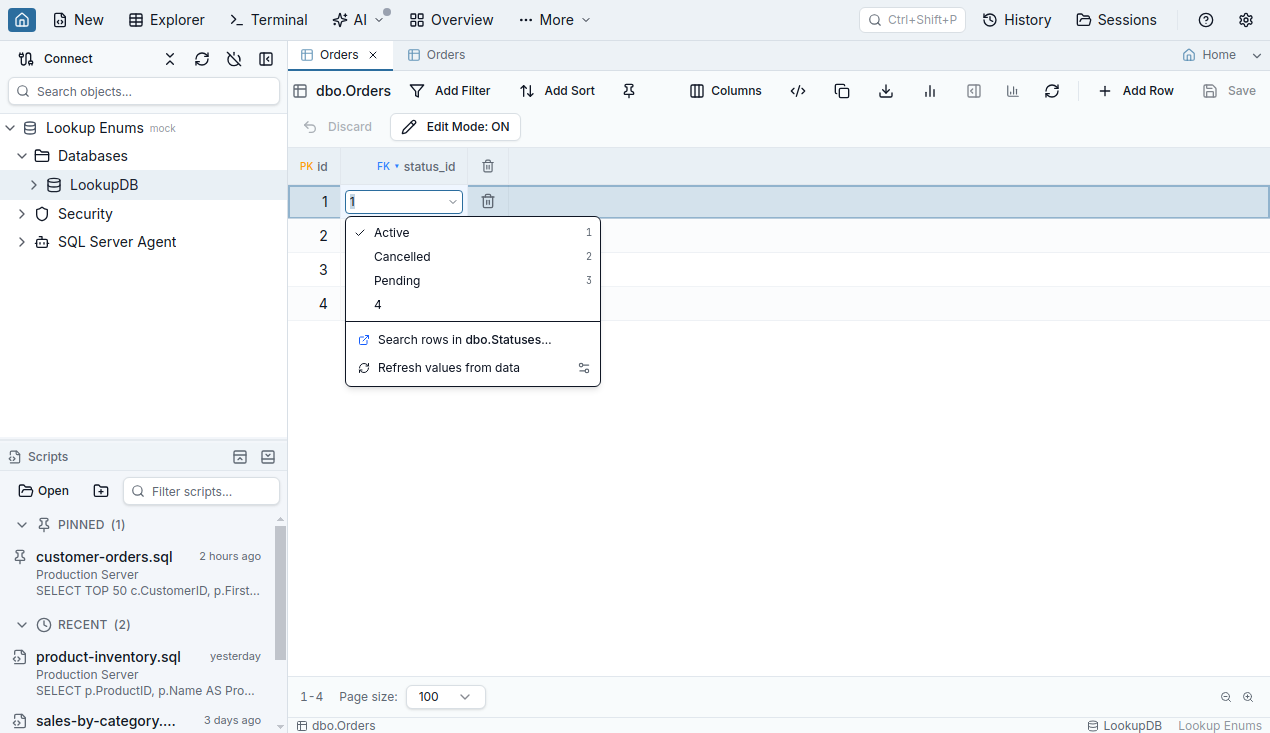Click Refresh values from data

(473, 368)
